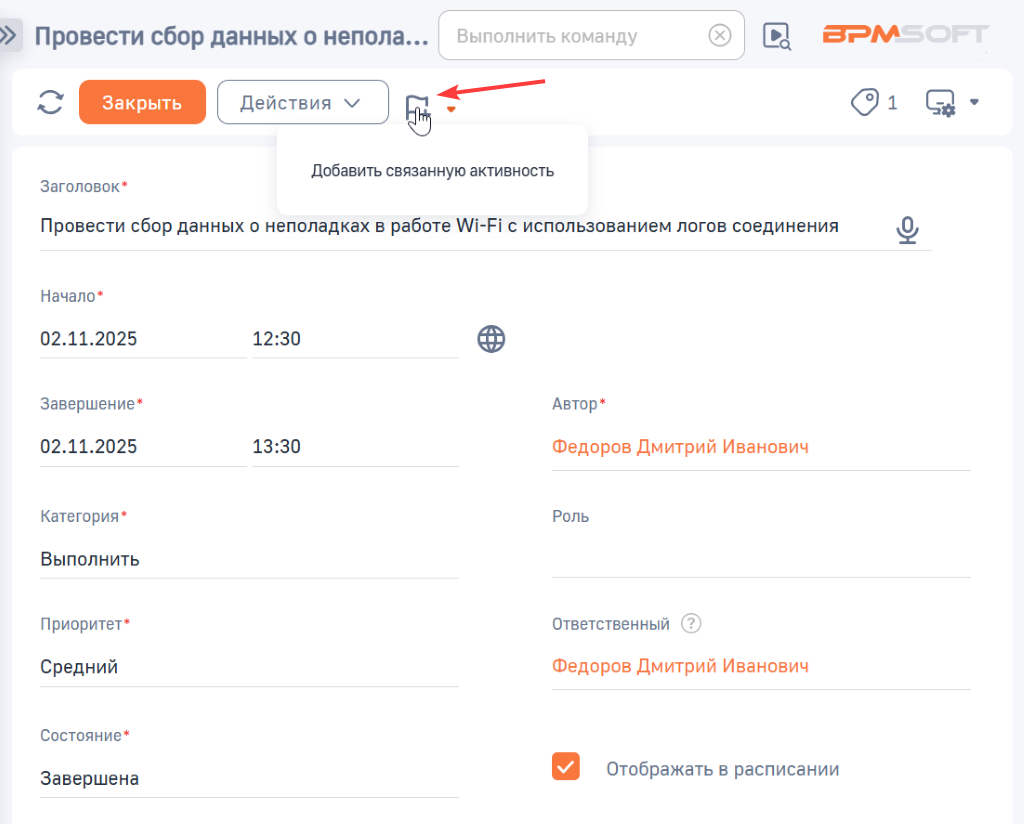The height and width of the screenshot is (824, 1024).
Task: Click the refresh page icon
Action: pos(50,103)
